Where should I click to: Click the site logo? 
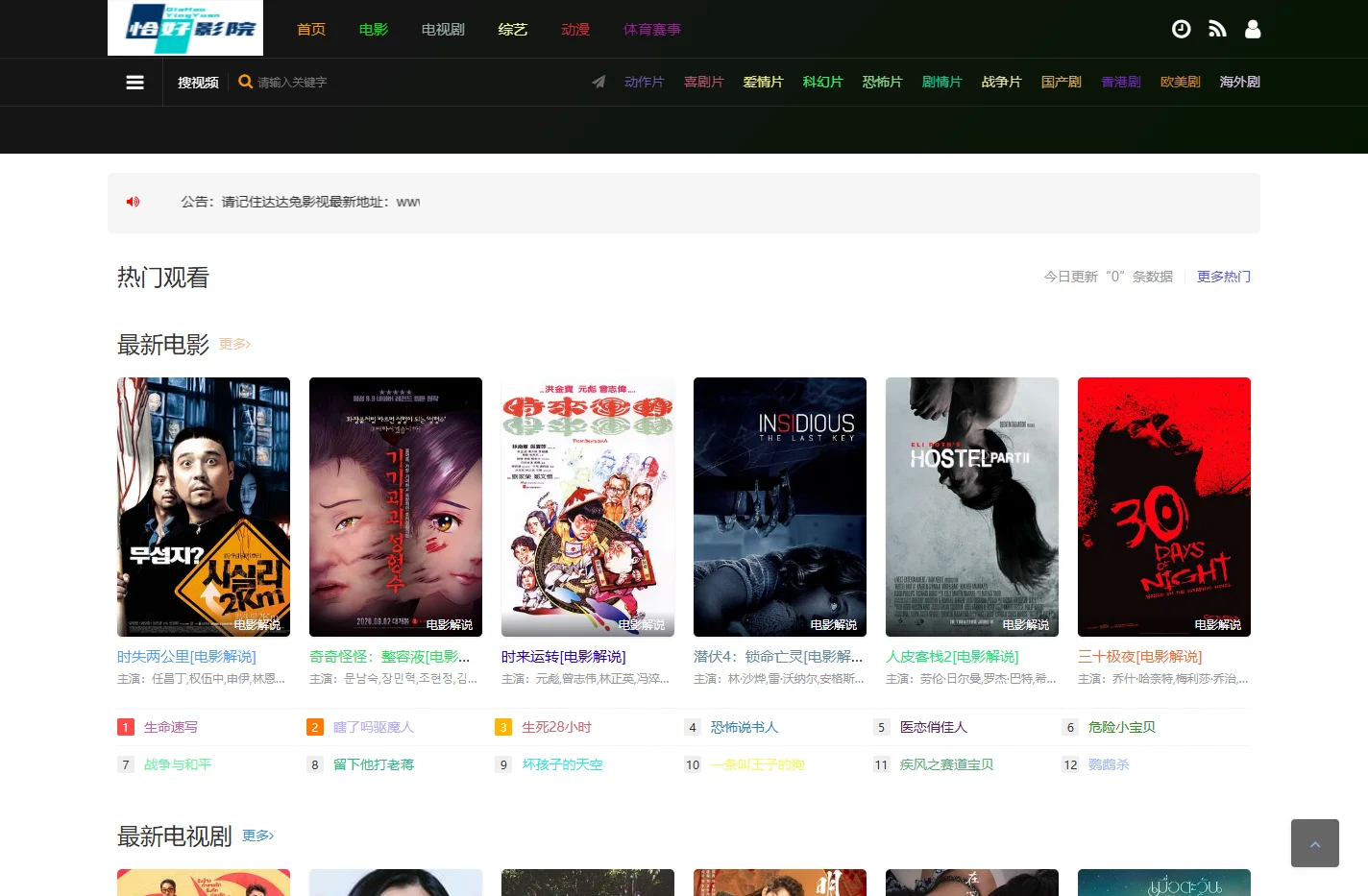point(185,28)
